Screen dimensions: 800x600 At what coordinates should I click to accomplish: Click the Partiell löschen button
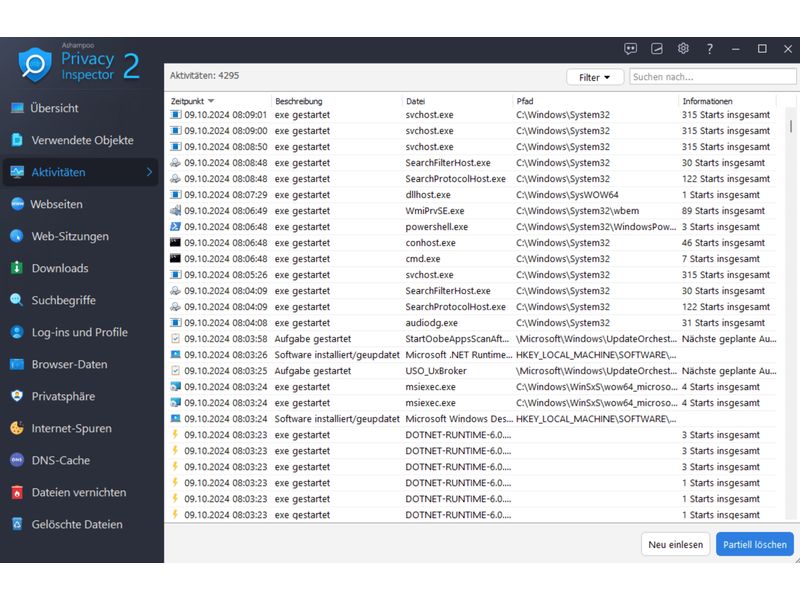[x=755, y=544]
